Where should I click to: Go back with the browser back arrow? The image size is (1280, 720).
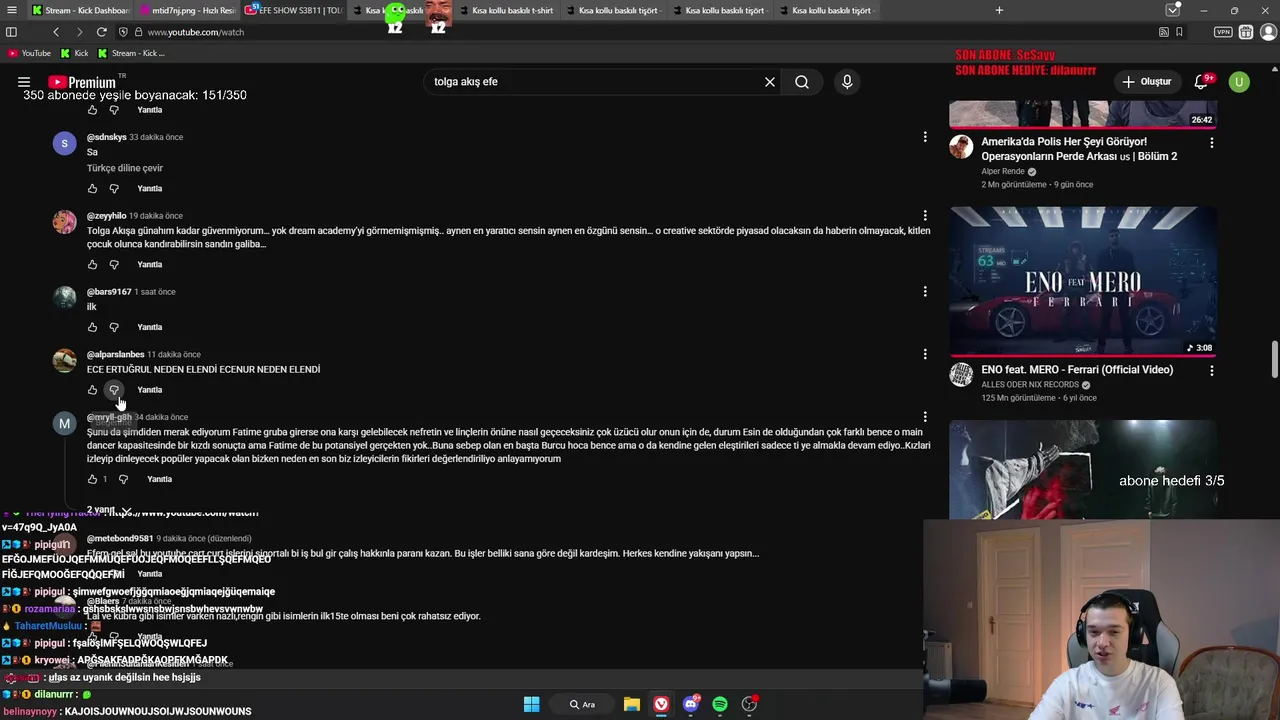(56, 32)
